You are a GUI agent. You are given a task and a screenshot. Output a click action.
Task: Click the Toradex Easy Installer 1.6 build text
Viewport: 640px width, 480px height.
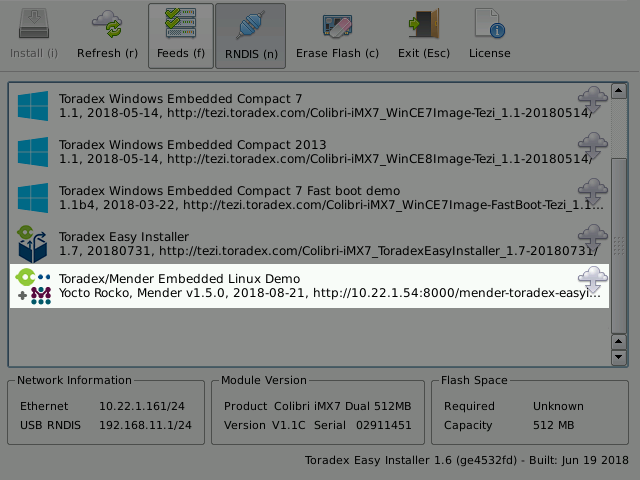[467, 460]
